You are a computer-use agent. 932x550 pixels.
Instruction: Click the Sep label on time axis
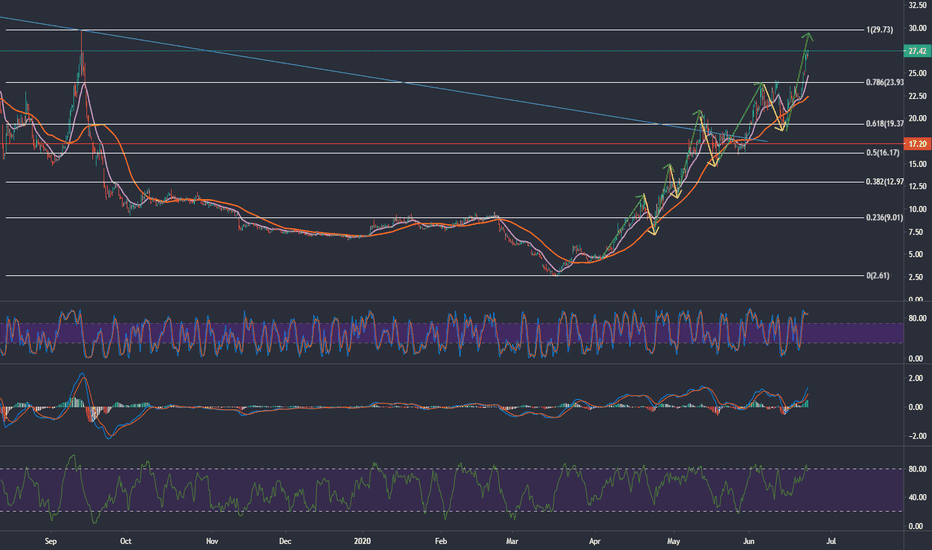pos(51,541)
